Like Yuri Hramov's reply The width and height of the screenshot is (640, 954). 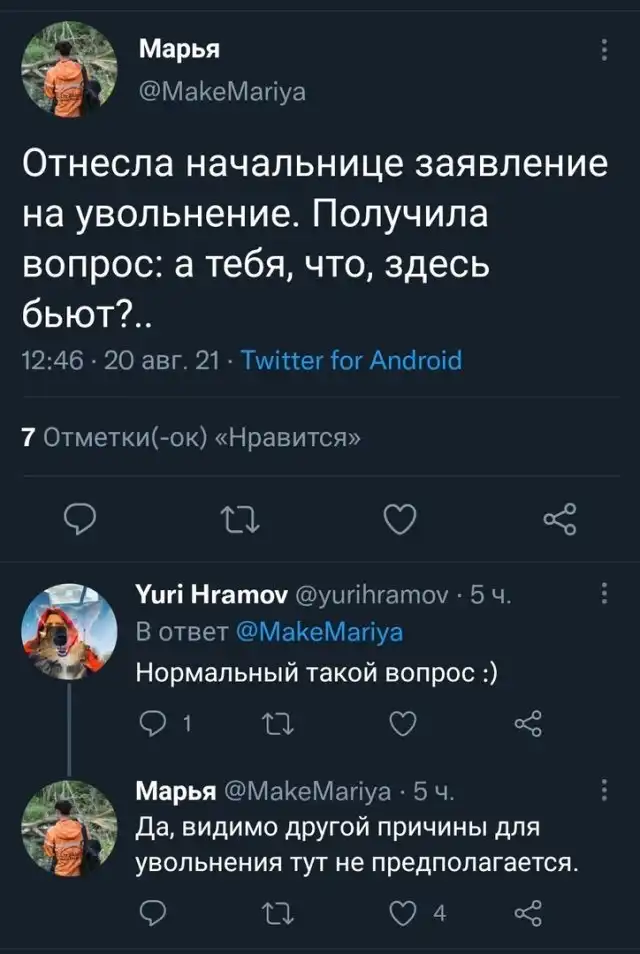[402, 722]
